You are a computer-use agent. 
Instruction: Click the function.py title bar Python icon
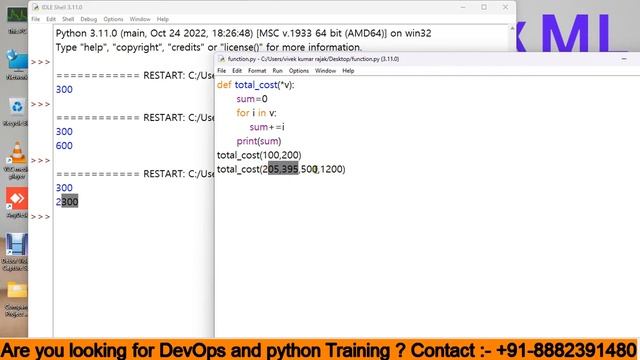(x=222, y=59)
